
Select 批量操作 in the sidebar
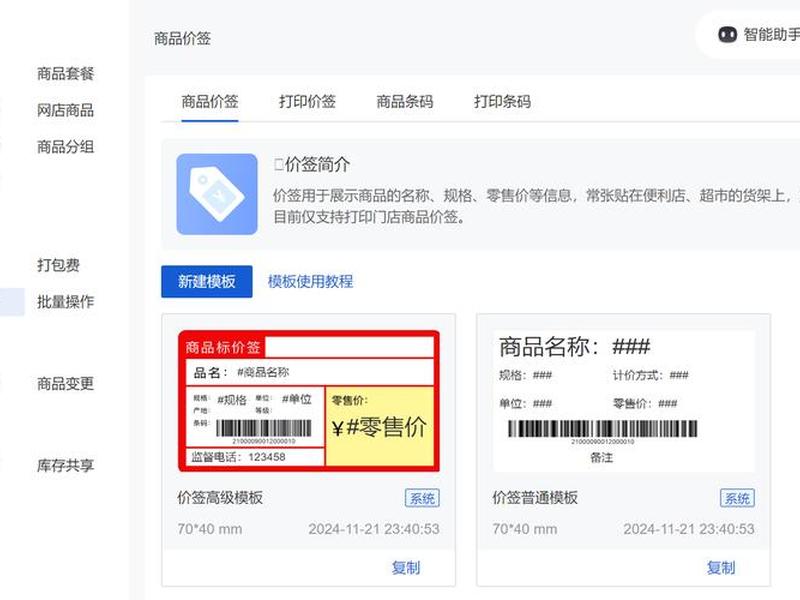click(65, 302)
